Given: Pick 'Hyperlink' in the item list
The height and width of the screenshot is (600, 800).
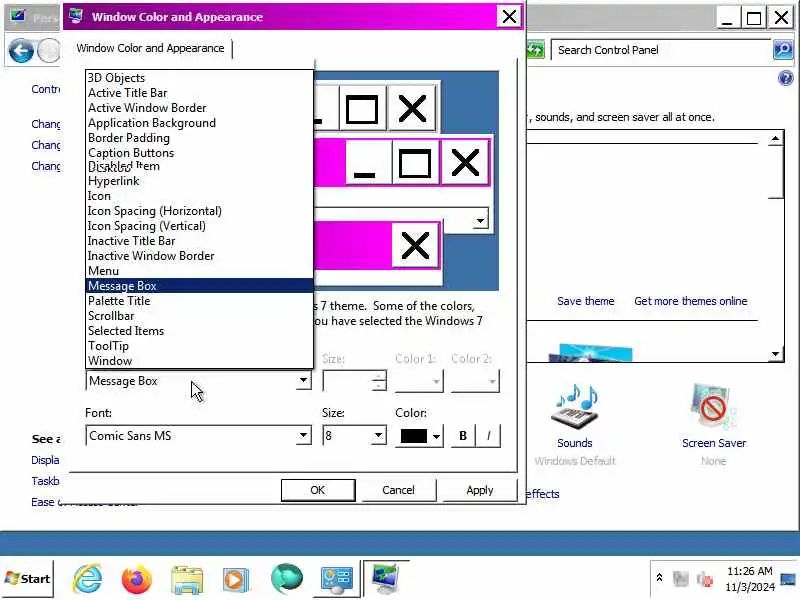Looking at the screenshot, I should click(x=199, y=181).
